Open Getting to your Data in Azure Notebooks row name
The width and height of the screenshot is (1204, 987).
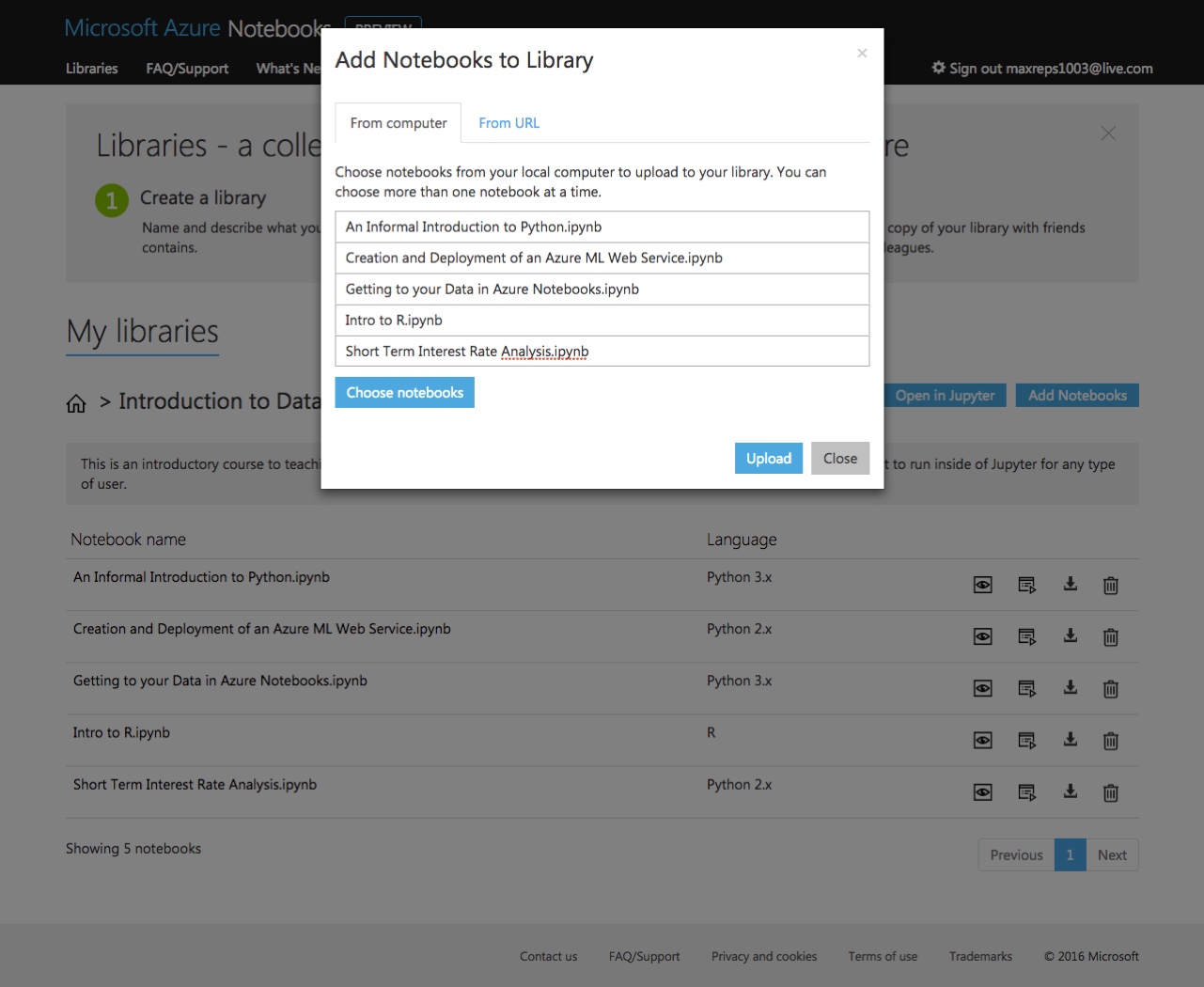(x=220, y=681)
